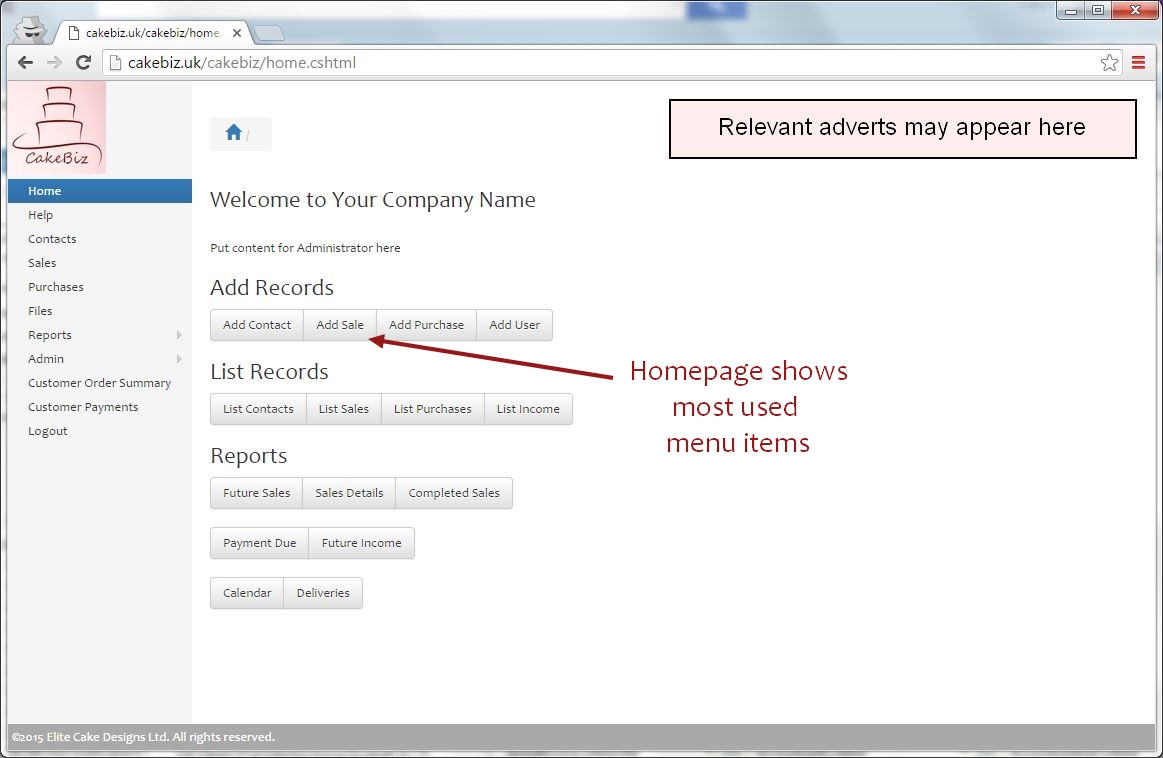Log out via sidebar Logout
Viewport: 1163px width, 758px height.
pyautogui.click(x=48, y=431)
